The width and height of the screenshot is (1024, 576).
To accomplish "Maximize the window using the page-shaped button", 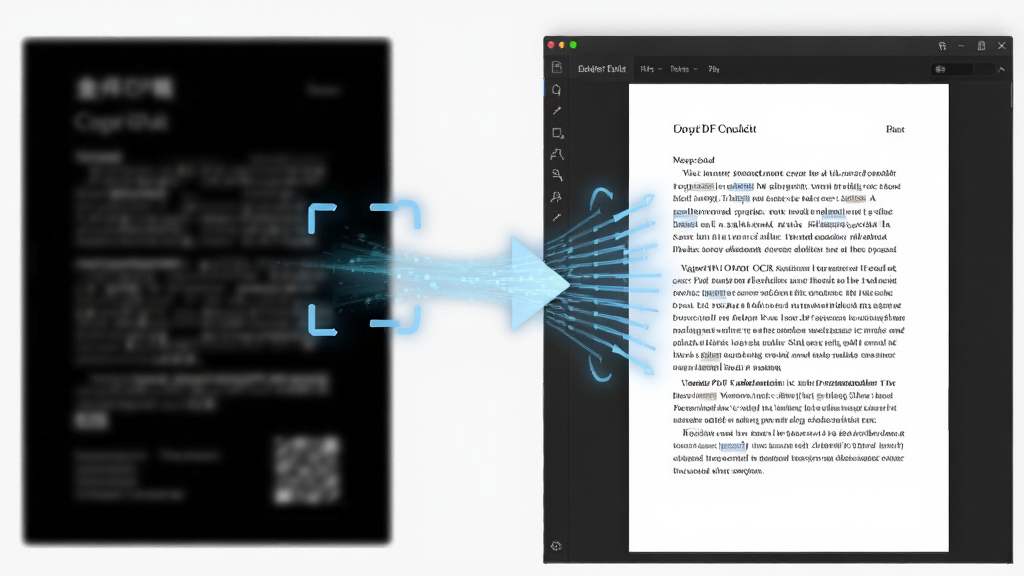I will coord(981,46).
